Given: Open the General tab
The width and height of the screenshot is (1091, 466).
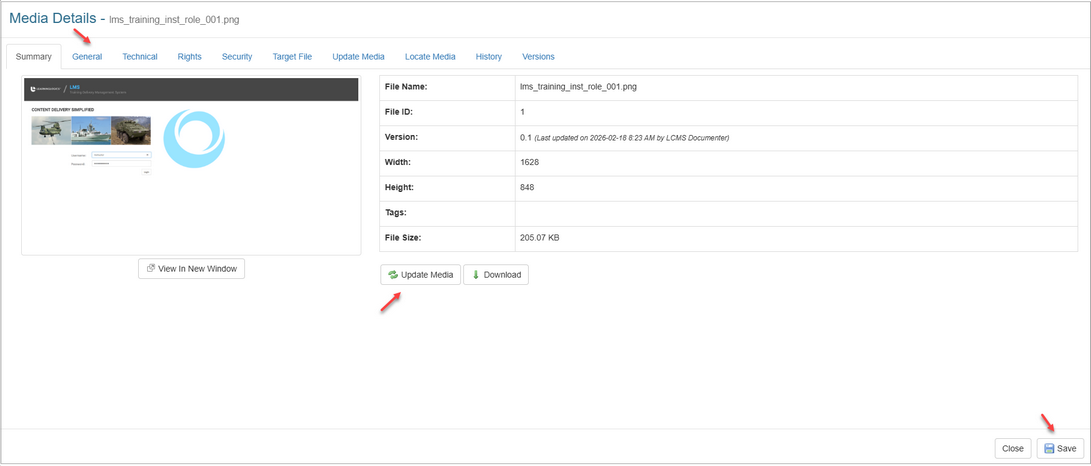Looking at the screenshot, I should click(87, 57).
